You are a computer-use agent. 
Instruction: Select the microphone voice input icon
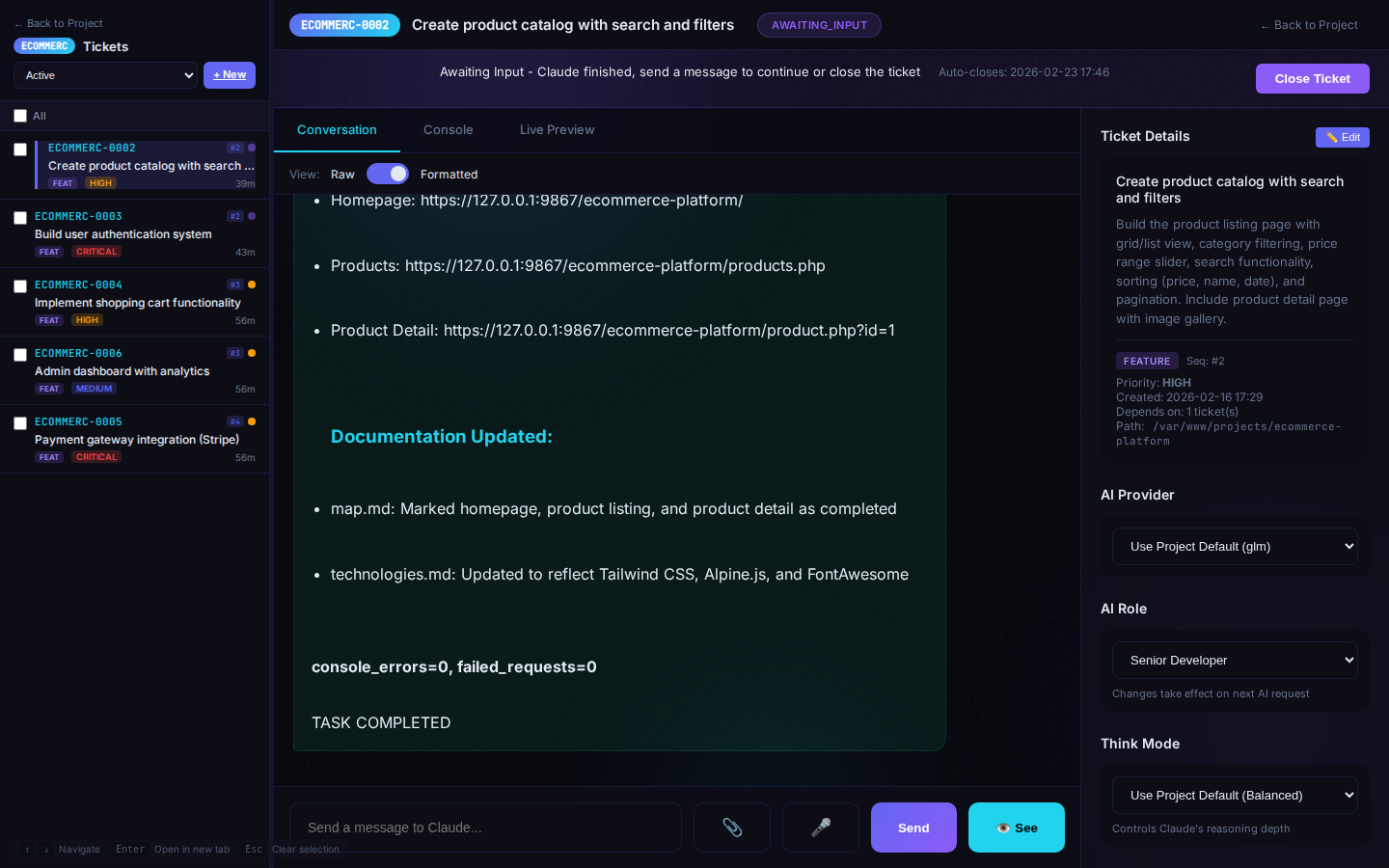[820, 827]
